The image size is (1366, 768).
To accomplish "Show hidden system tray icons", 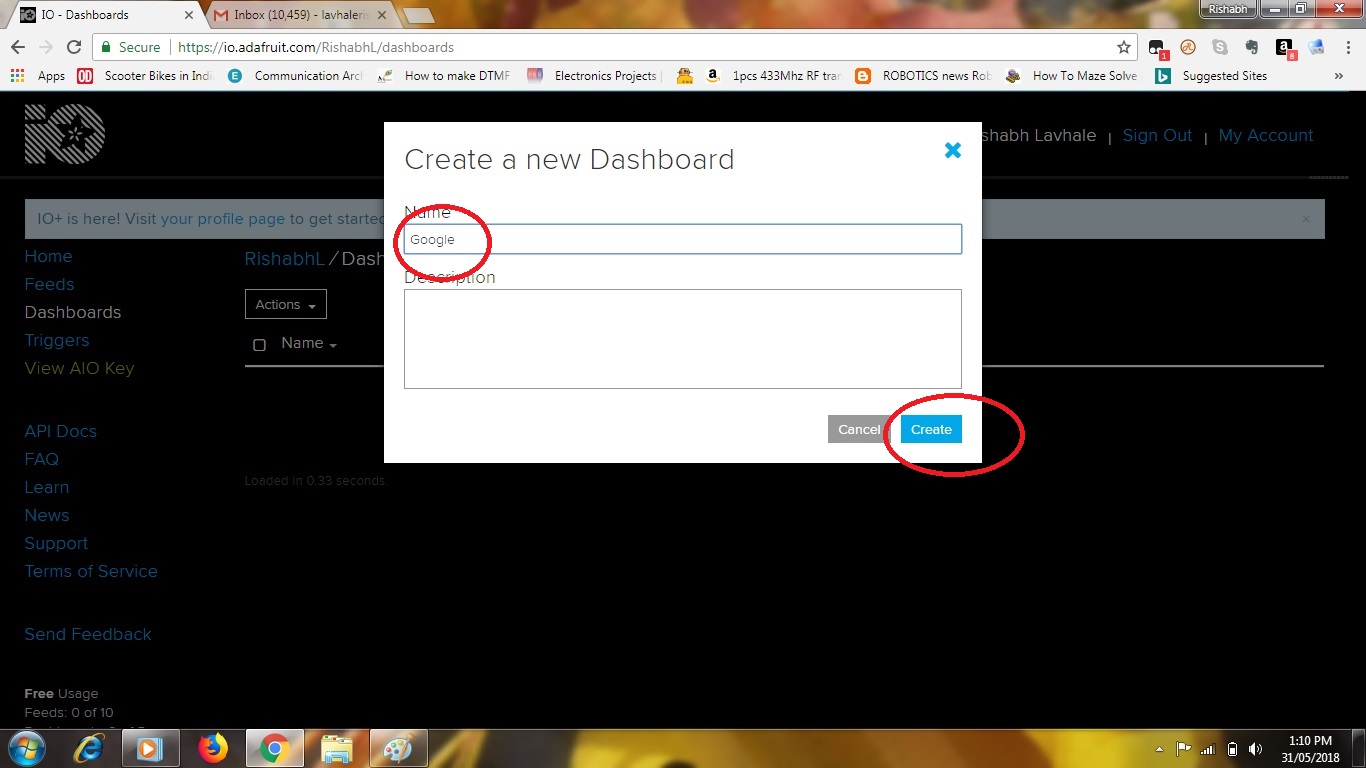I will click(1159, 749).
